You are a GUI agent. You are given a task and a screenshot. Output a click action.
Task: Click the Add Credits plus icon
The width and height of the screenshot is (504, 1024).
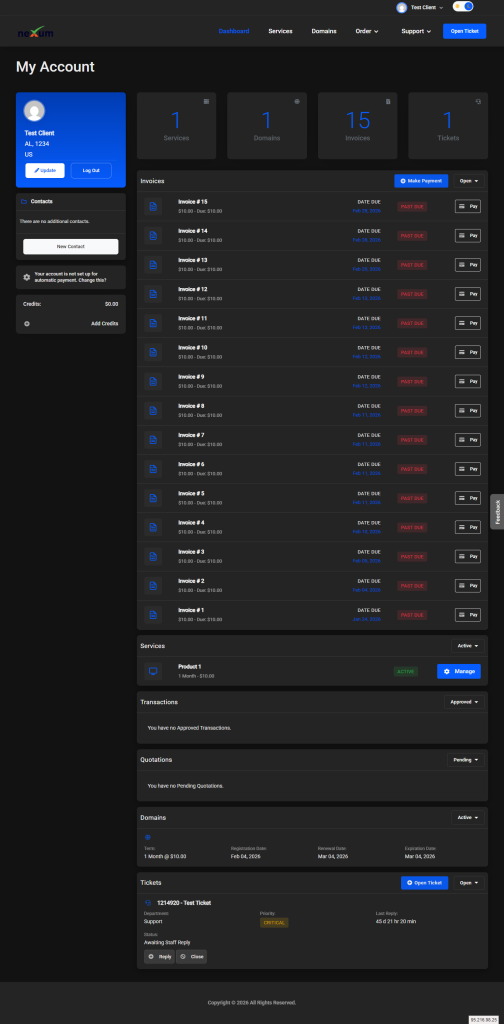point(27,323)
